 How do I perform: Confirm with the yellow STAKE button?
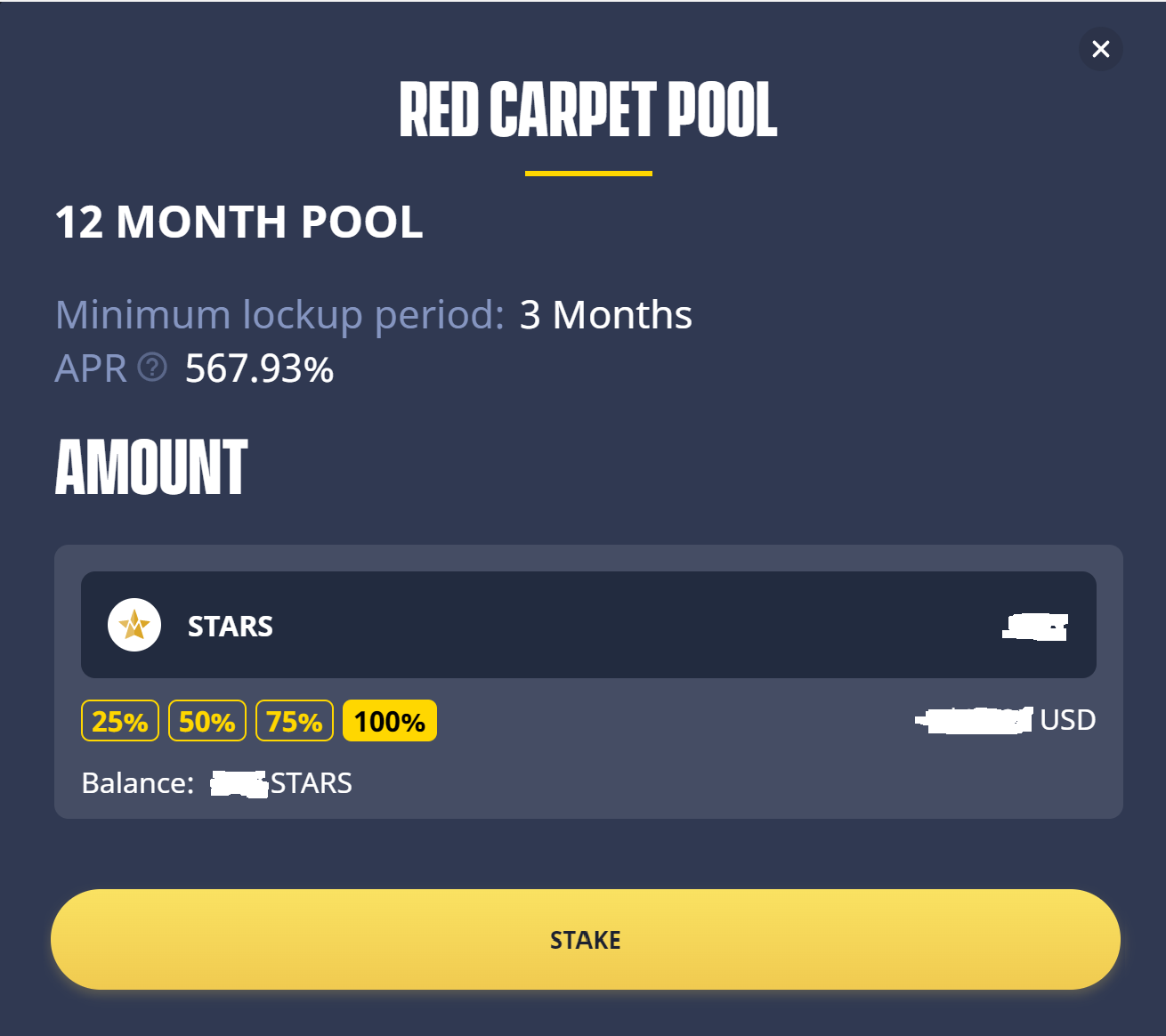(x=585, y=939)
